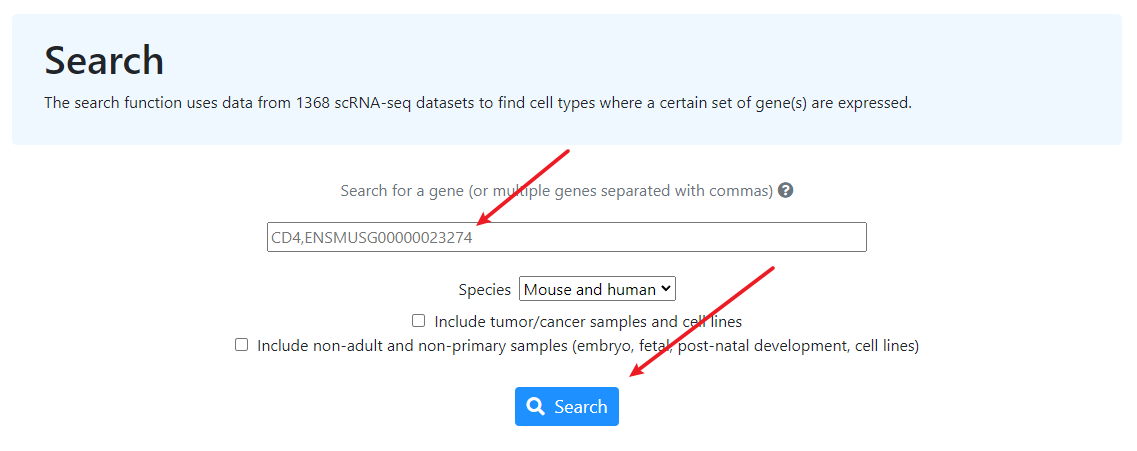Open the Species dropdown menu
1137x451 pixels.
[x=598, y=289]
